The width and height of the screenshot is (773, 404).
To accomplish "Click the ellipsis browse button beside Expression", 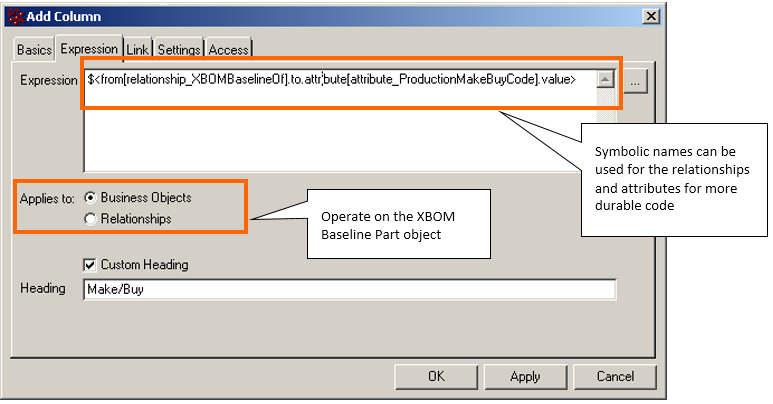I will point(637,83).
